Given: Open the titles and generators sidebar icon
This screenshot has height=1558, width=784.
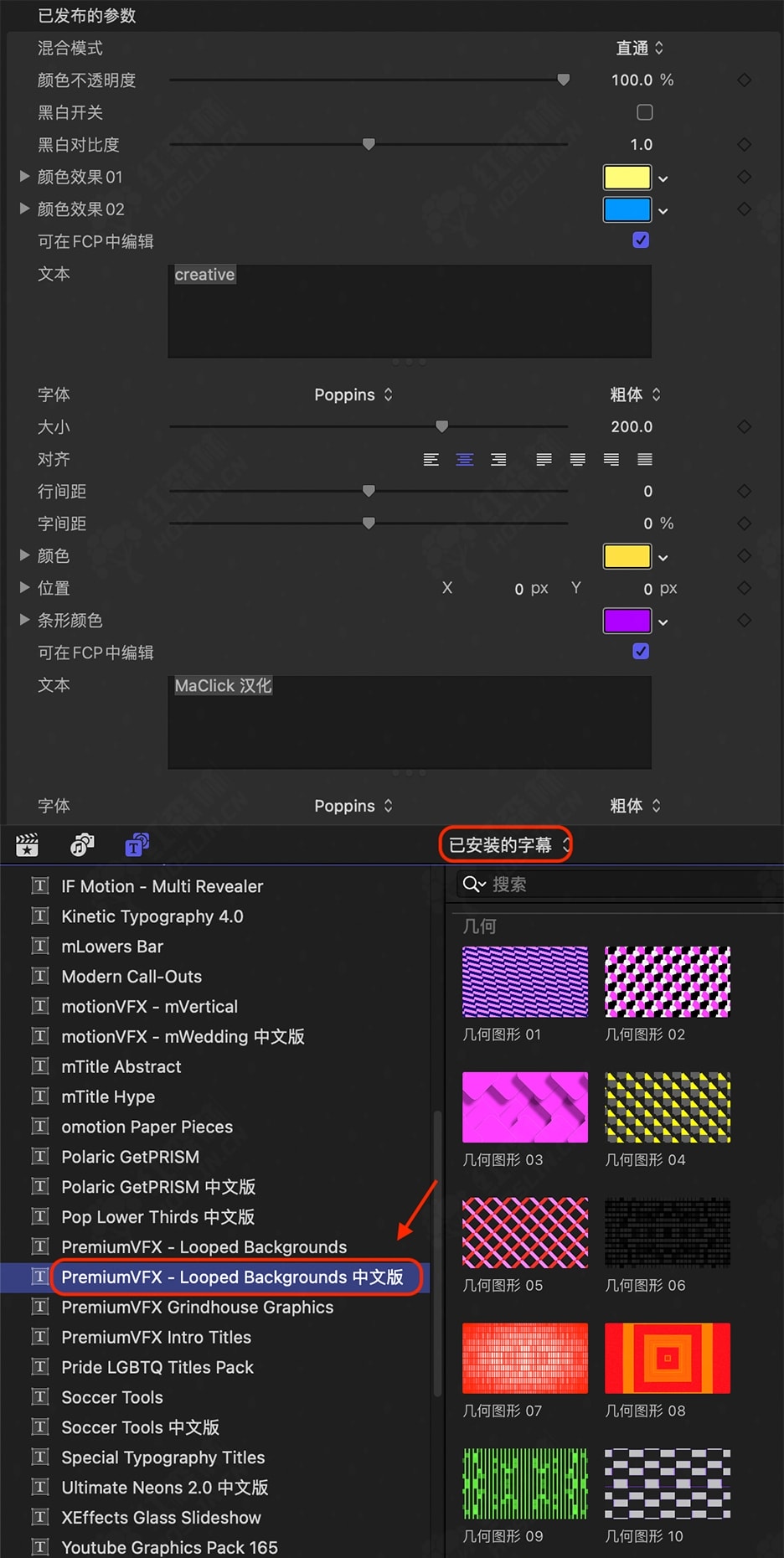Looking at the screenshot, I should pos(137,845).
